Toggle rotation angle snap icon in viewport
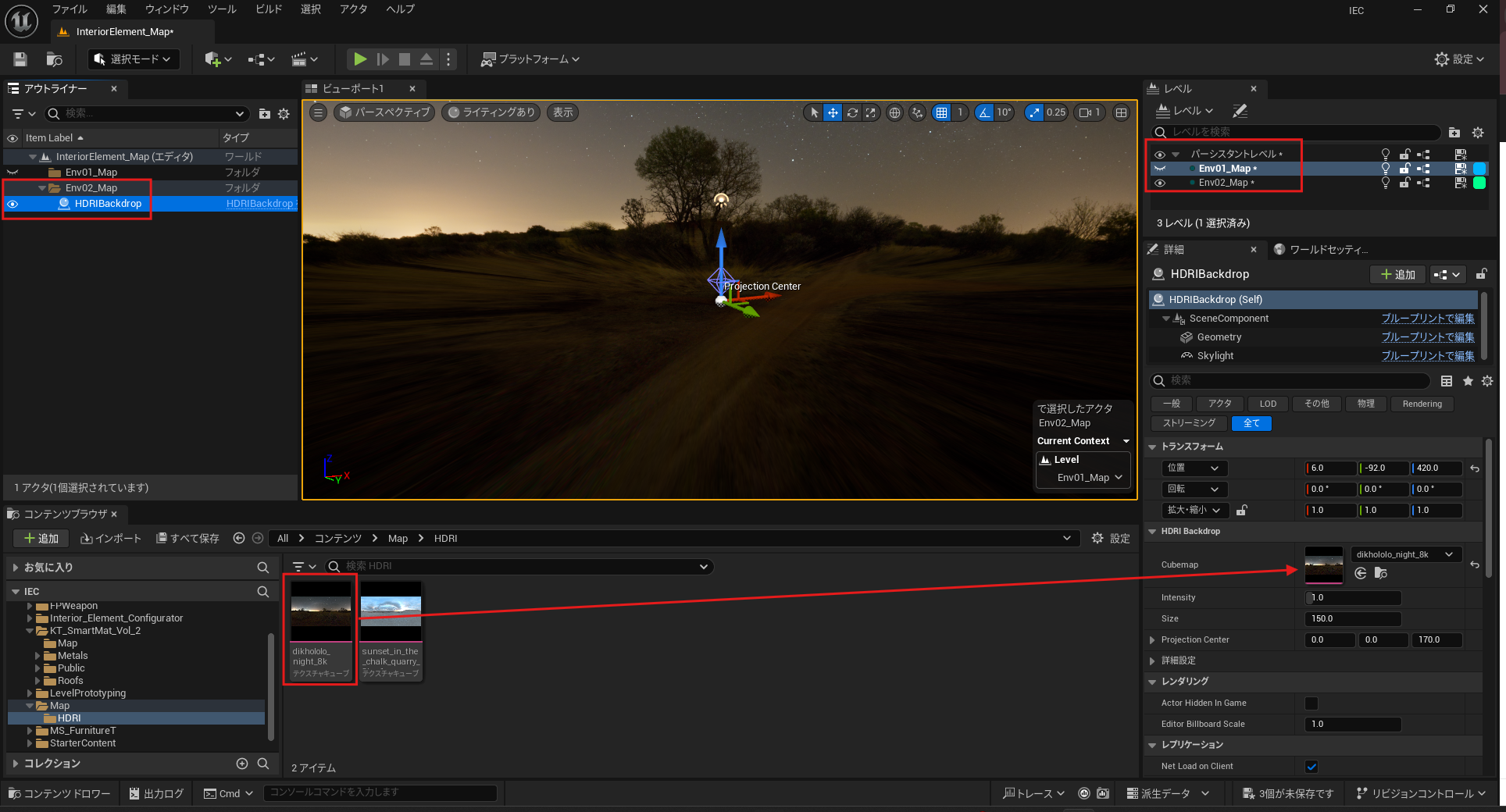The image size is (1506, 812). [984, 112]
